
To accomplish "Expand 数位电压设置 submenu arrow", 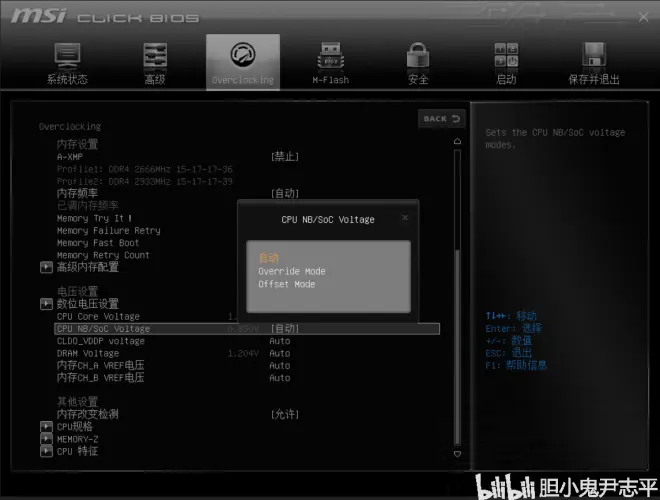I will (x=46, y=303).
